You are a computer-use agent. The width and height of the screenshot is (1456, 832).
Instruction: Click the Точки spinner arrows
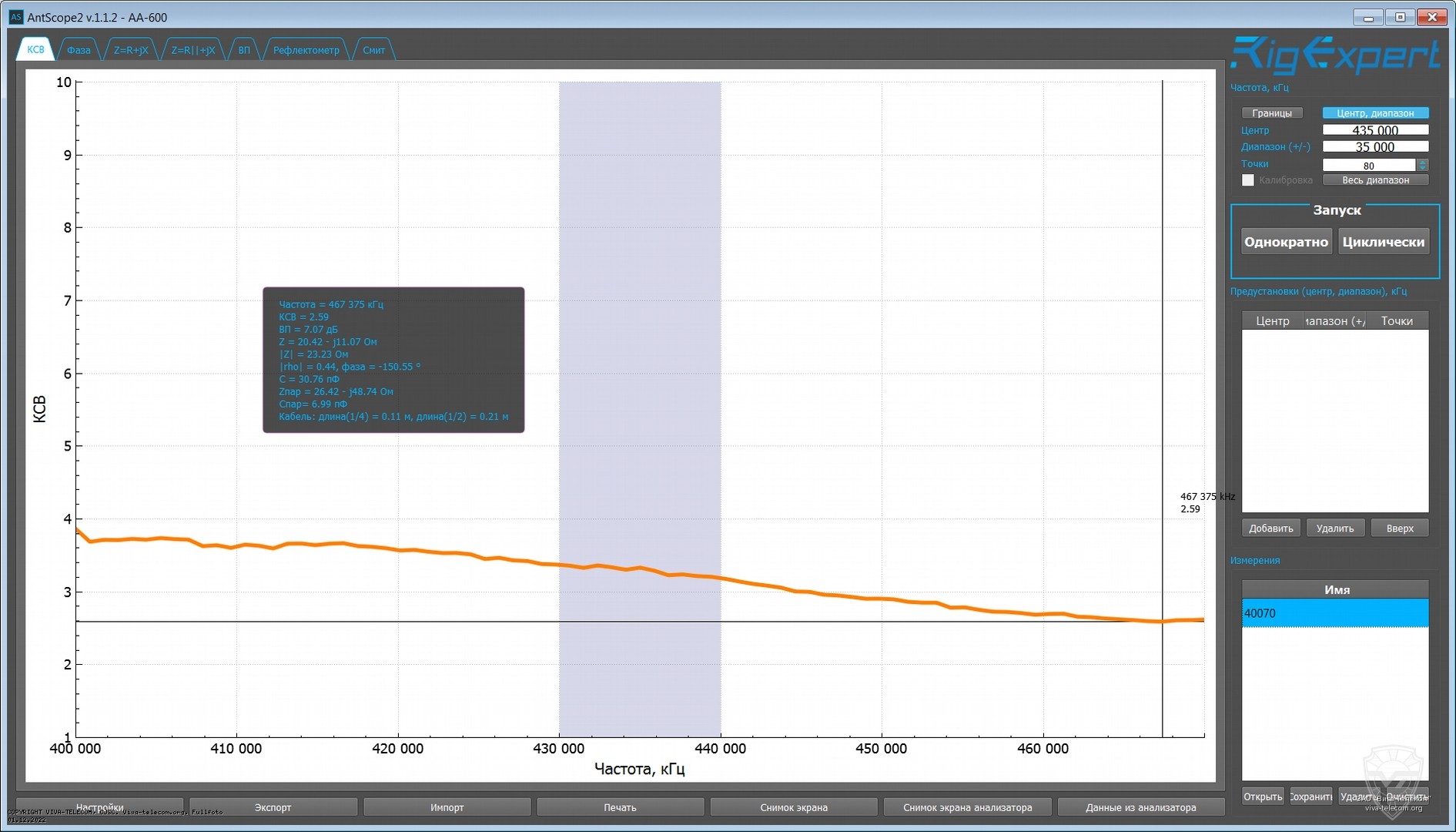(1422, 165)
